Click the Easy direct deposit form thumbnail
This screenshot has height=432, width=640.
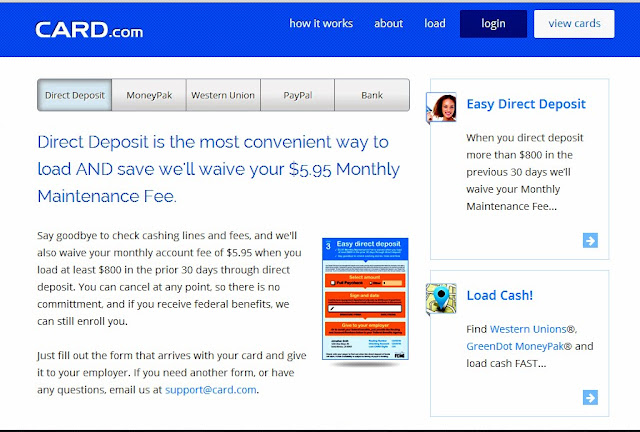point(365,299)
